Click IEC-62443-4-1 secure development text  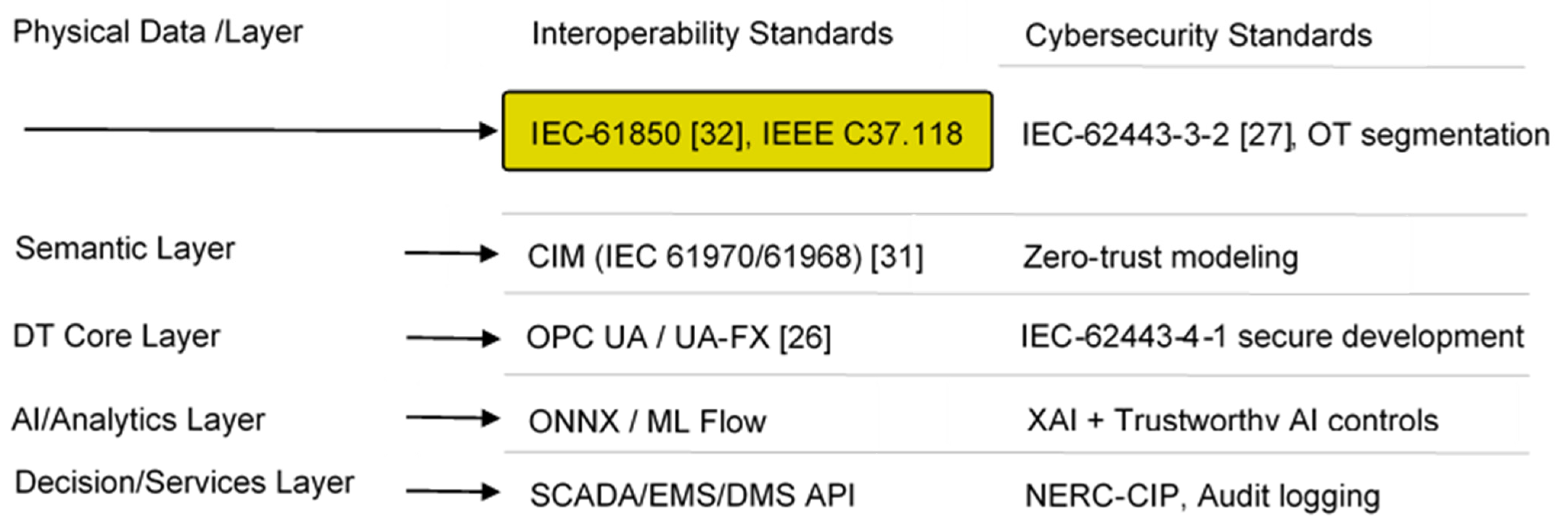pyautogui.click(x=1272, y=337)
